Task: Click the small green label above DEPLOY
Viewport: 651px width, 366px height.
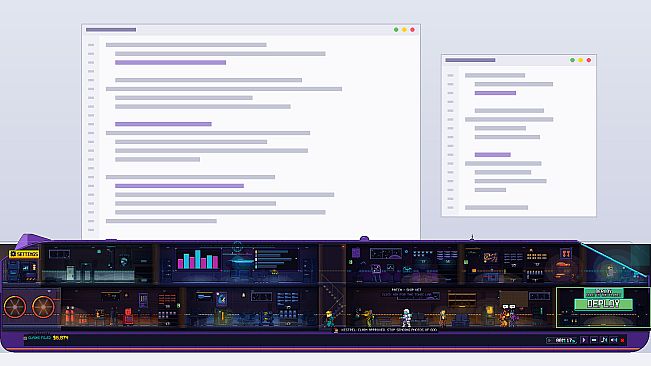Action: [x=604, y=293]
